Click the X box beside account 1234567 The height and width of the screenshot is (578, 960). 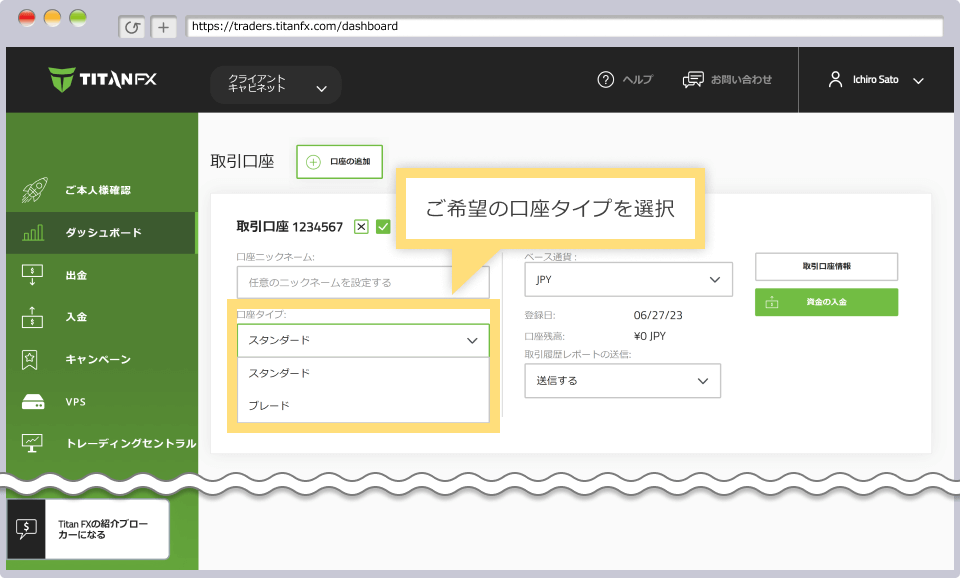pyautogui.click(x=361, y=227)
